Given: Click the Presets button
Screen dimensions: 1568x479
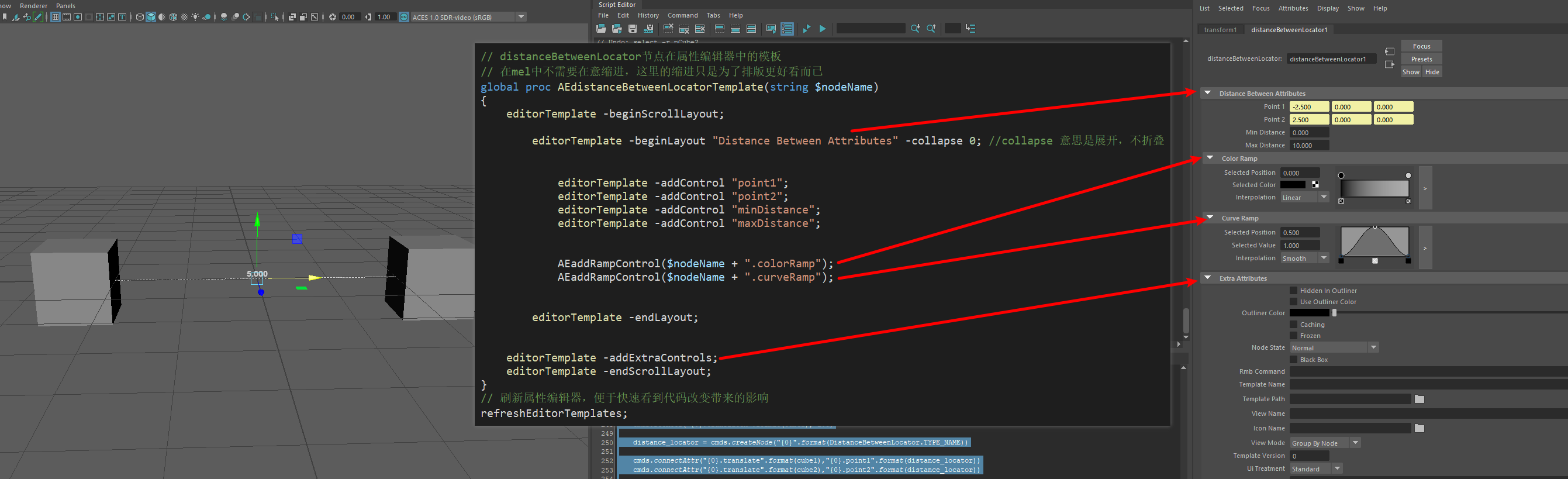Looking at the screenshot, I should [1421, 59].
